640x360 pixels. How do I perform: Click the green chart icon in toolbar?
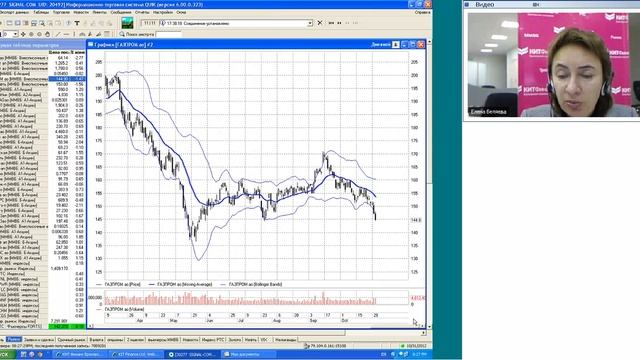pyautogui.click(x=127, y=23)
